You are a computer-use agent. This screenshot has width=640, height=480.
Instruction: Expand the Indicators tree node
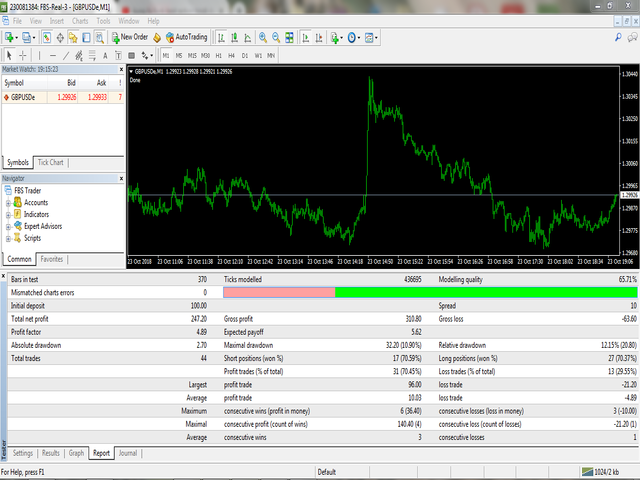(x=9, y=214)
